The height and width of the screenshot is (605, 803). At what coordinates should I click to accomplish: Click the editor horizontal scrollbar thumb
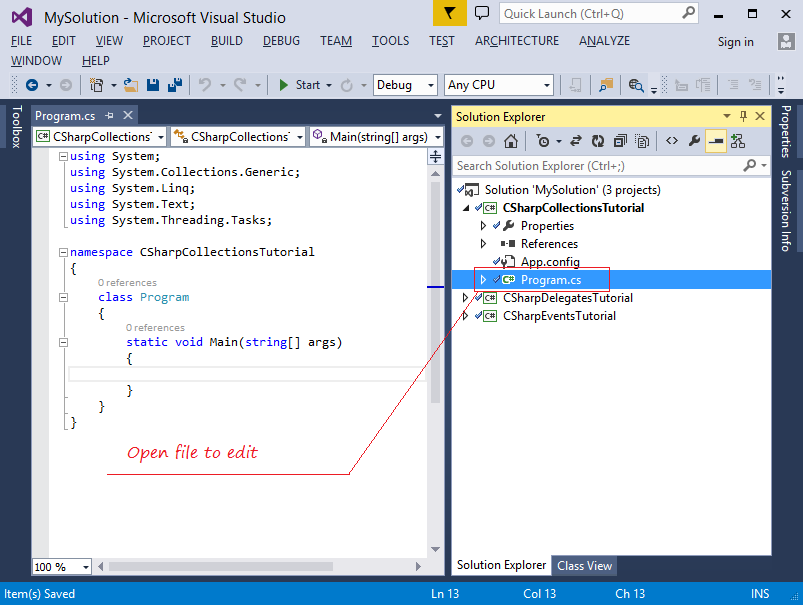(221, 566)
